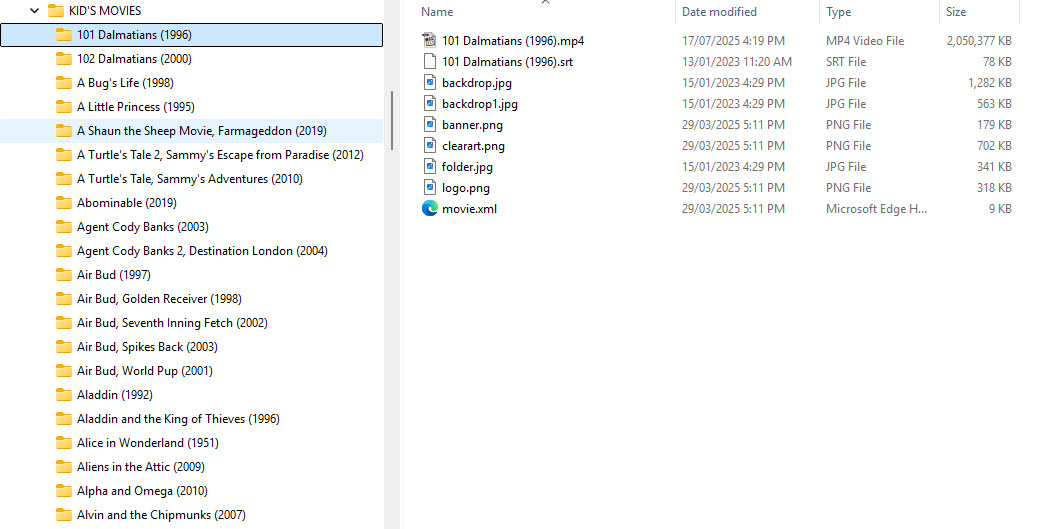This screenshot has height=529, width=1044.
Task: Click the backdrop1.jpg image file icon
Action: click(x=429, y=103)
